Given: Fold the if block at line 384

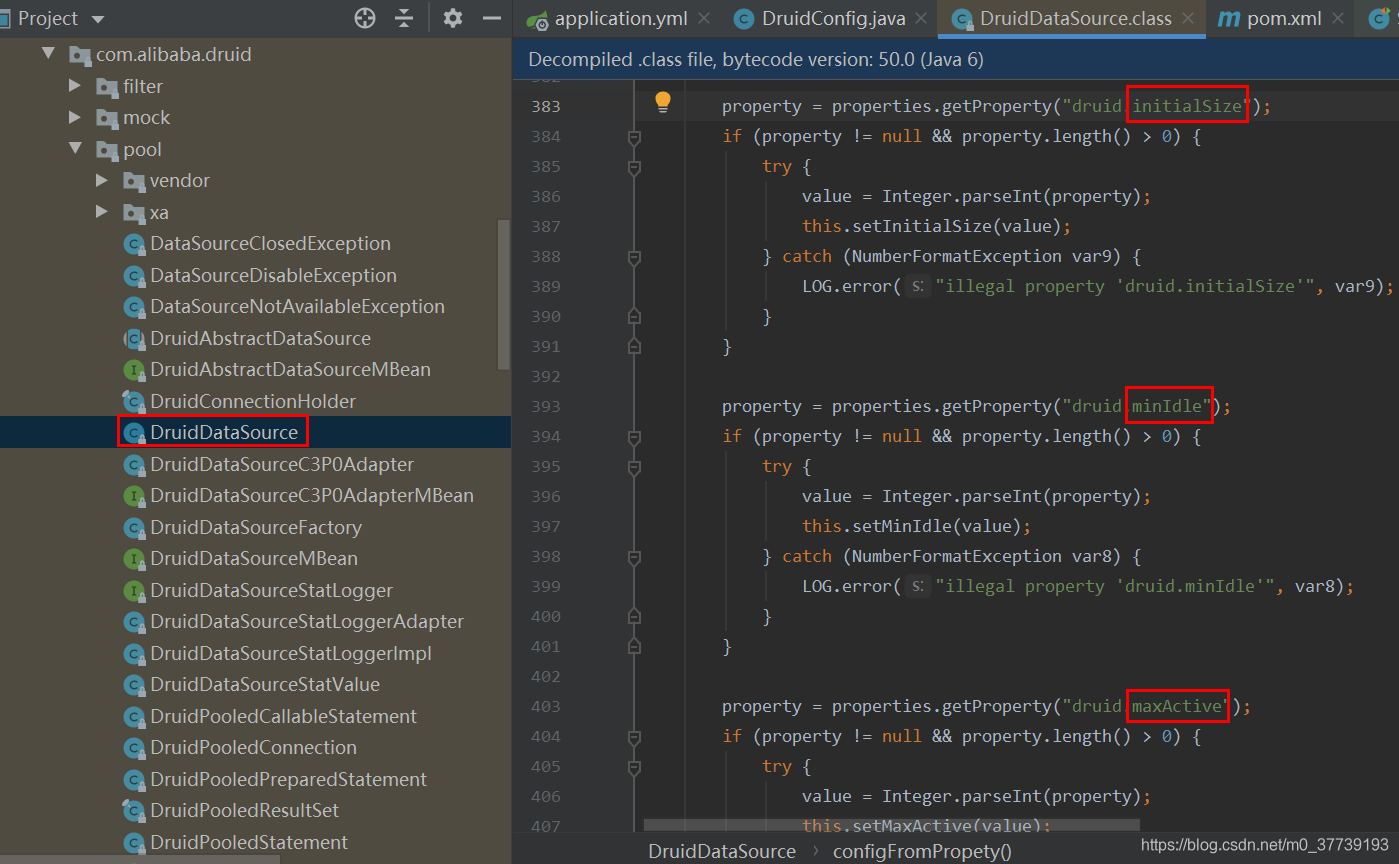Looking at the screenshot, I should pyautogui.click(x=633, y=137).
